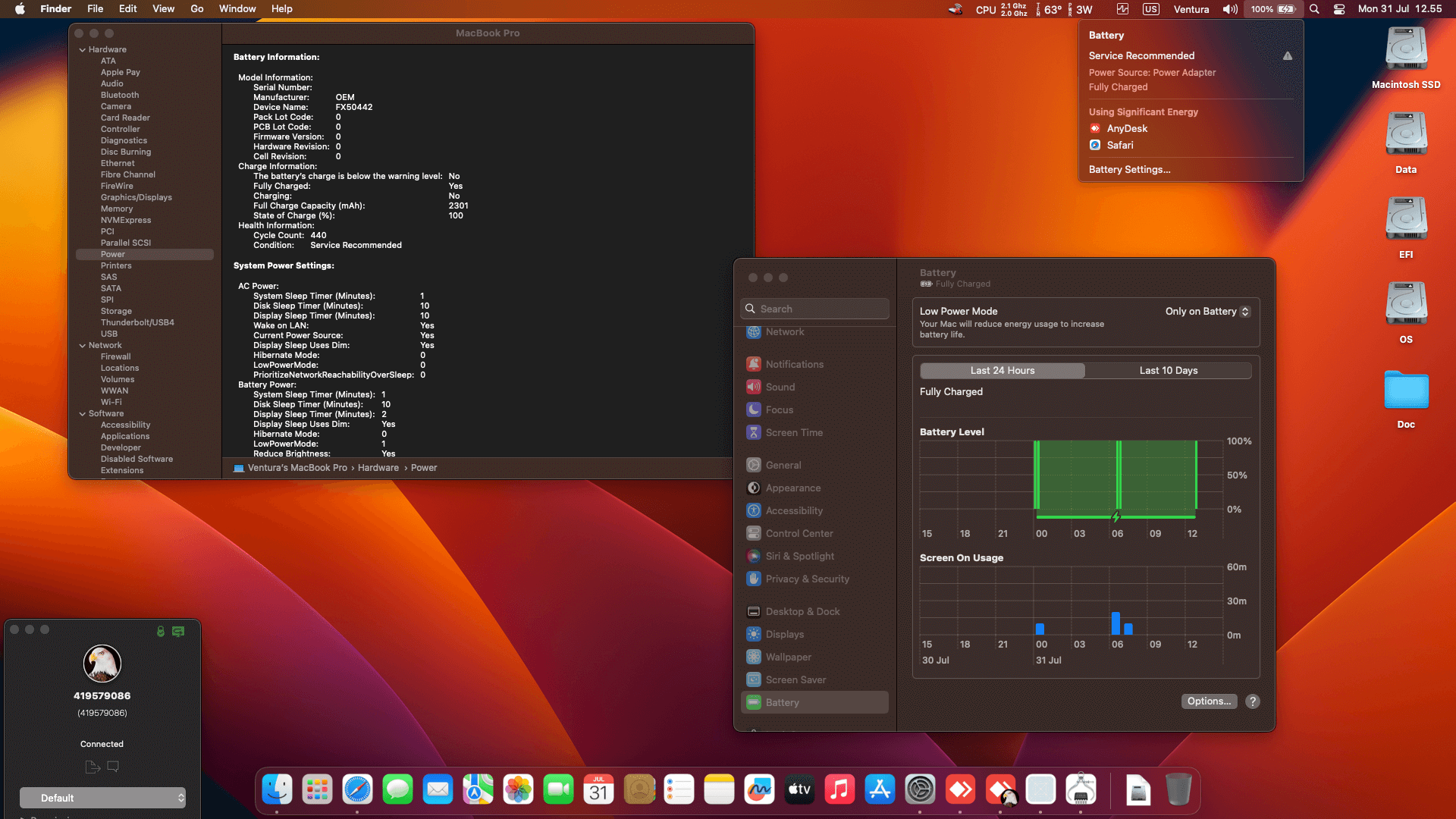Screen dimensions: 1456x819
Task: Switch to Last 24 Hours tab
Action: [x=1003, y=371]
